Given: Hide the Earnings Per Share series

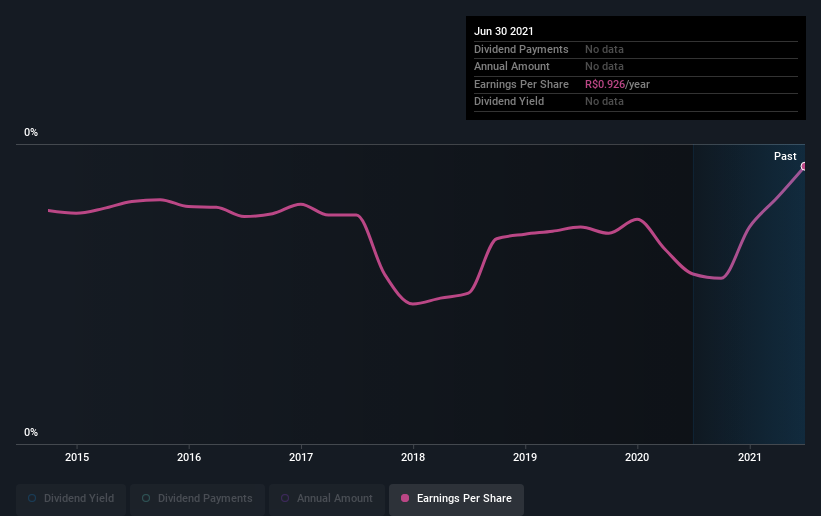Looking at the screenshot, I should pyautogui.click(x=456, y=499).
